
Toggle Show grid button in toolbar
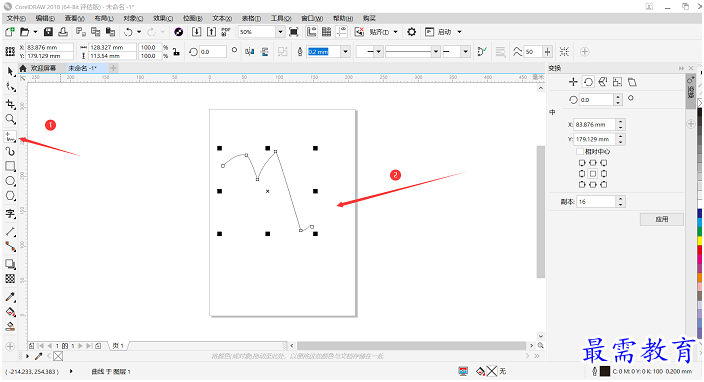(x=326, y=32)
